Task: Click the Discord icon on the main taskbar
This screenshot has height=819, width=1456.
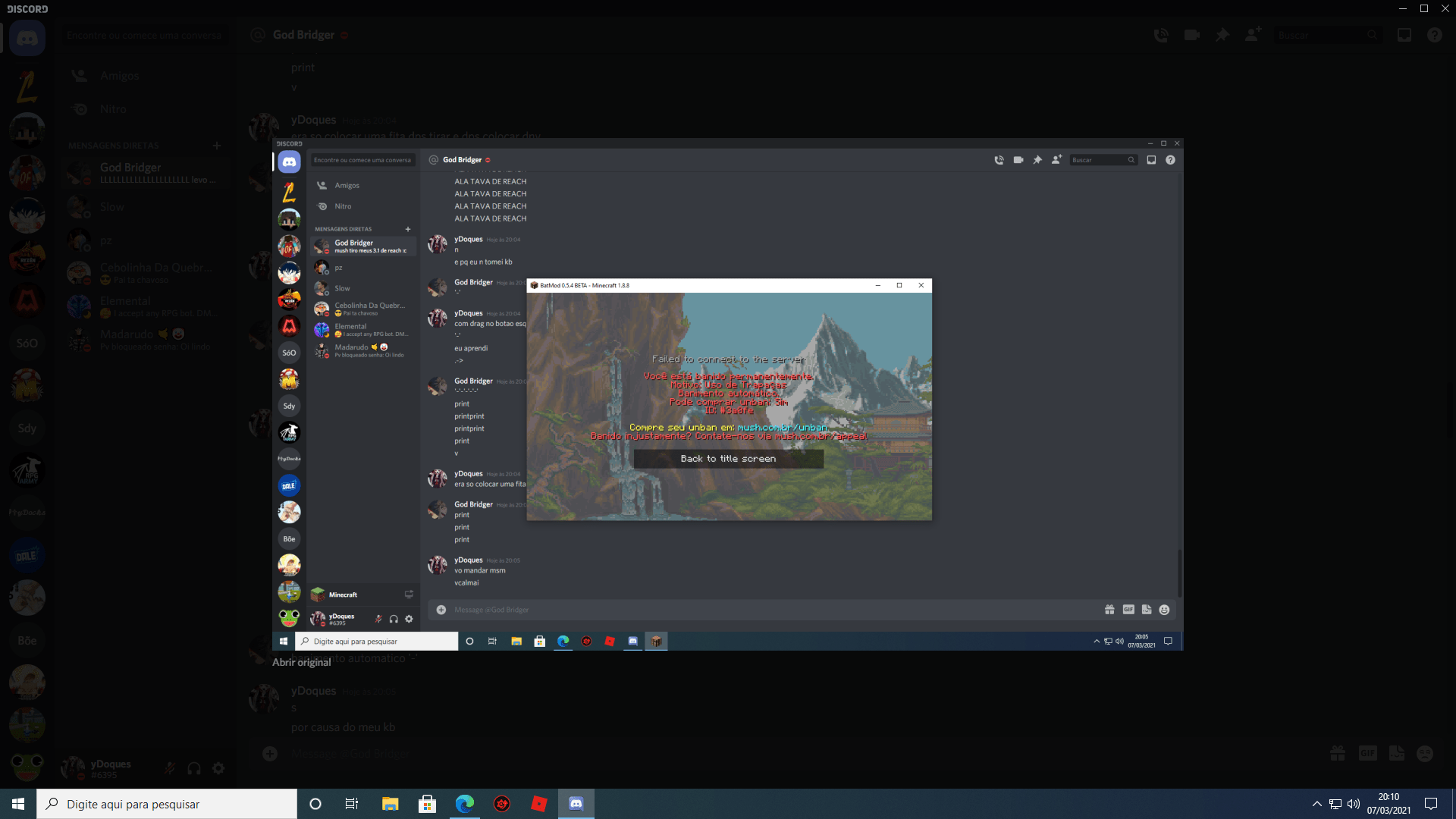Action: point(576,804)
